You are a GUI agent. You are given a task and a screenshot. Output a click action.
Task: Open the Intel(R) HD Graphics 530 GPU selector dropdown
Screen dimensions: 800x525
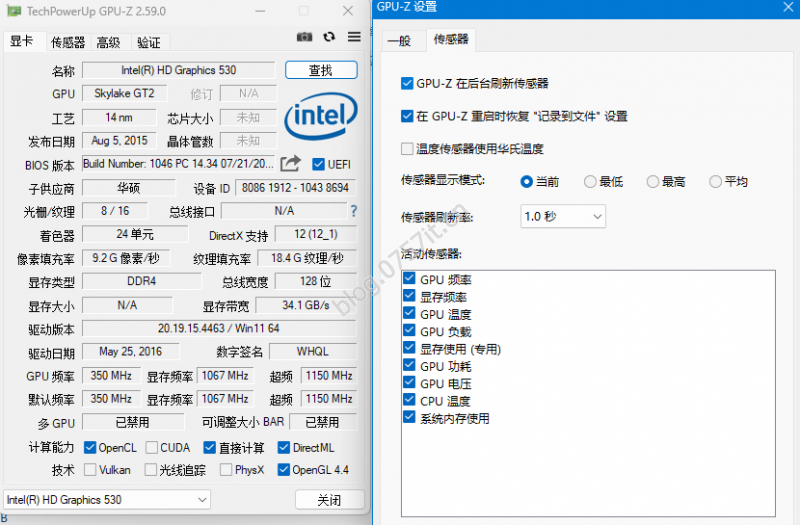[x=107, y=500]
